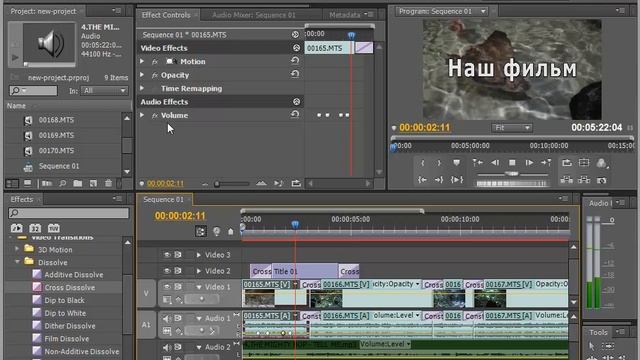Collapse the Video 1 track
Viewport: 640px width, 360px height.
199,287
